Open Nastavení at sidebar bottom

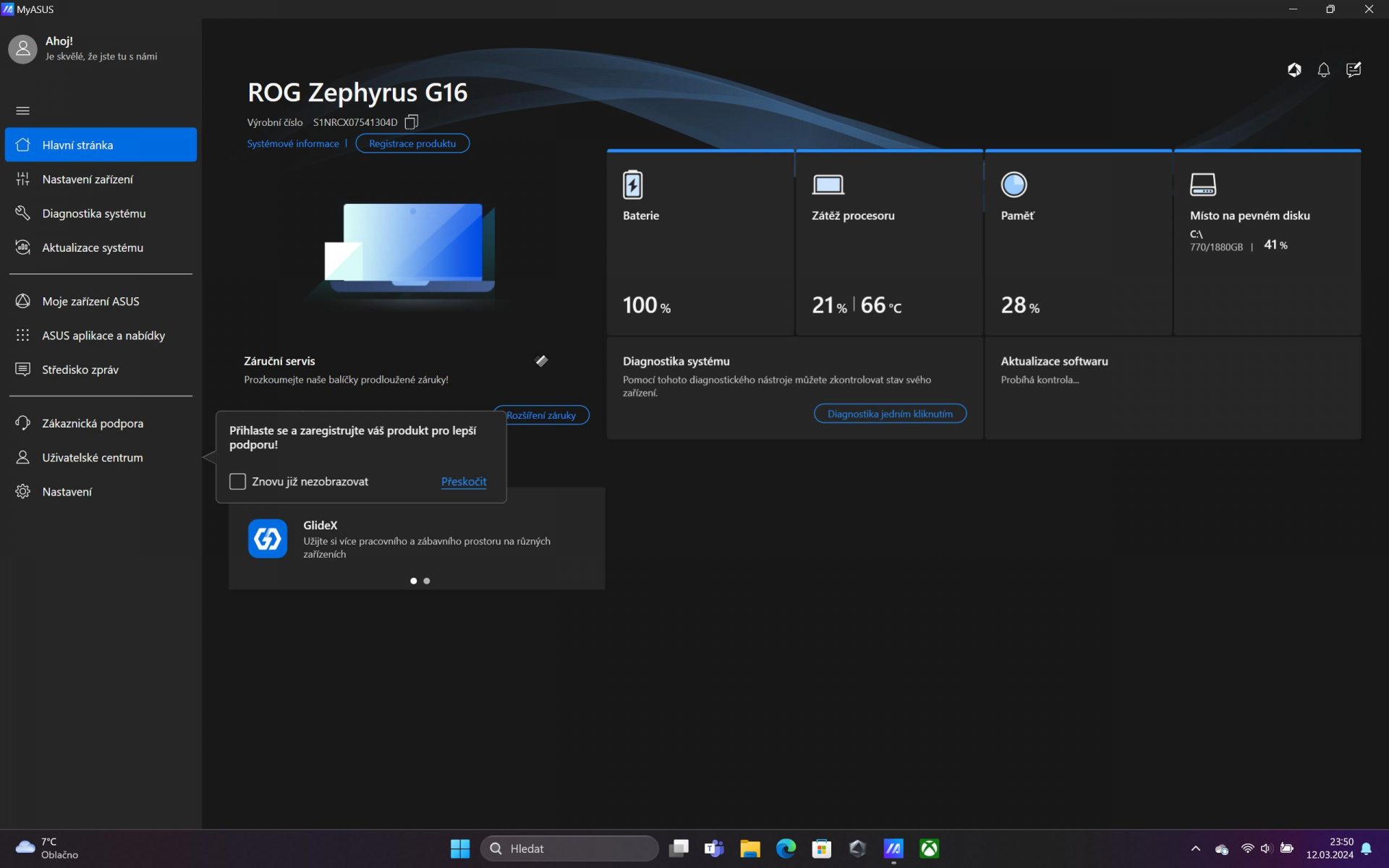coord(101,492)
